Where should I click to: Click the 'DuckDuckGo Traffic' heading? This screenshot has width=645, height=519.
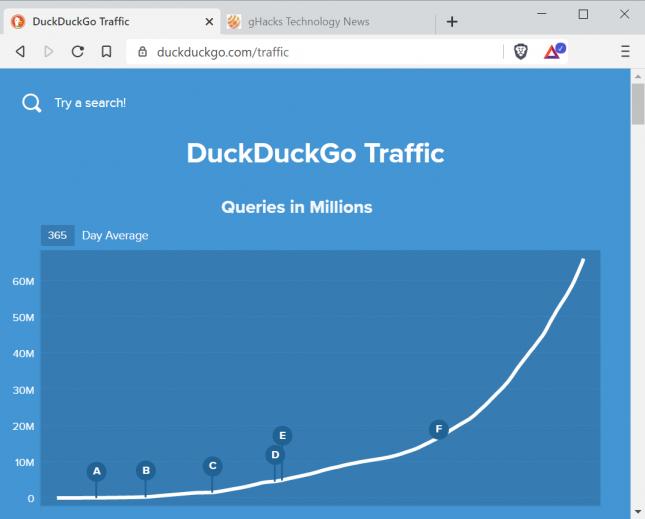coord(316,153)
